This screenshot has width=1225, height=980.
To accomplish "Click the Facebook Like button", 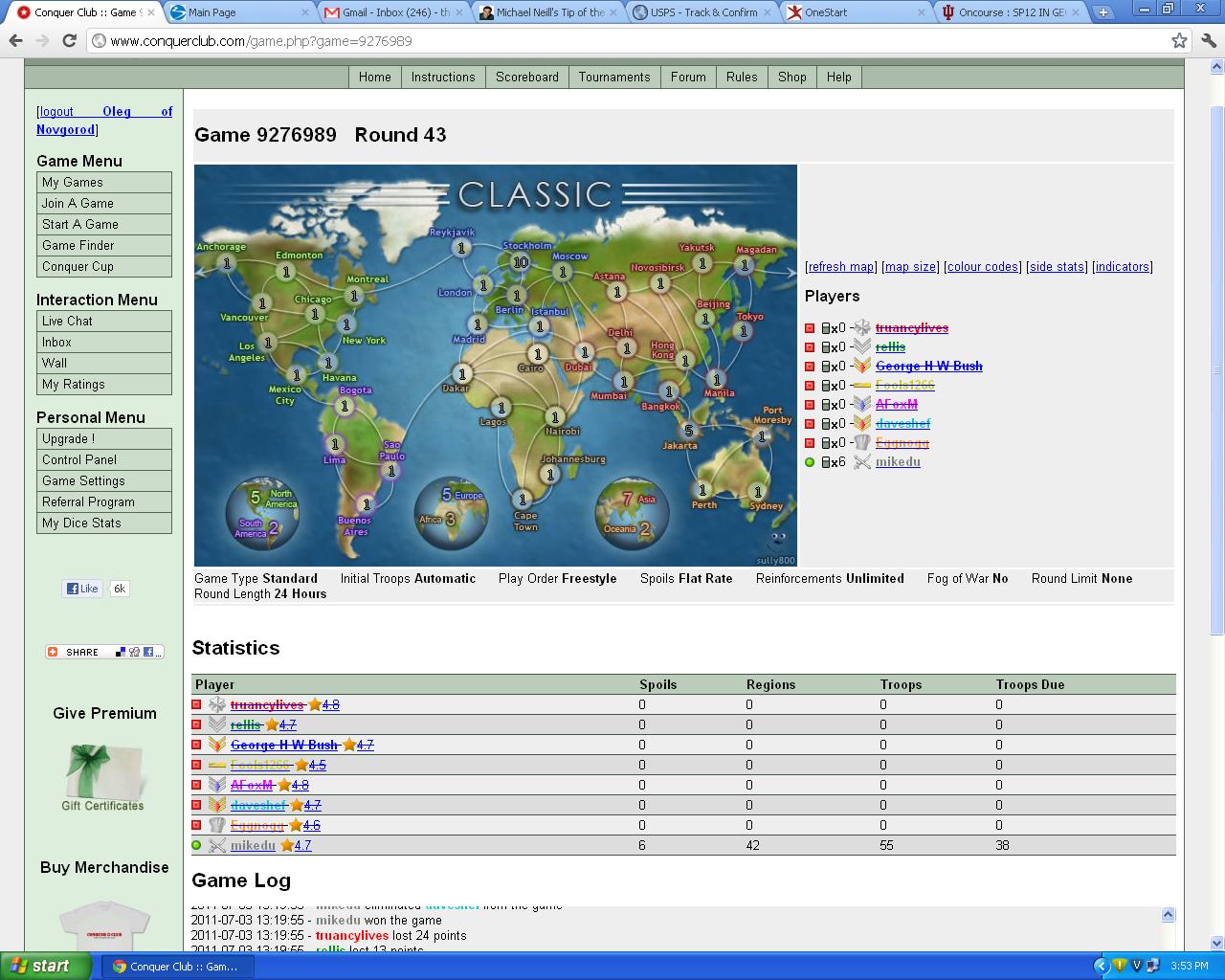I will [x=82, y=589].
